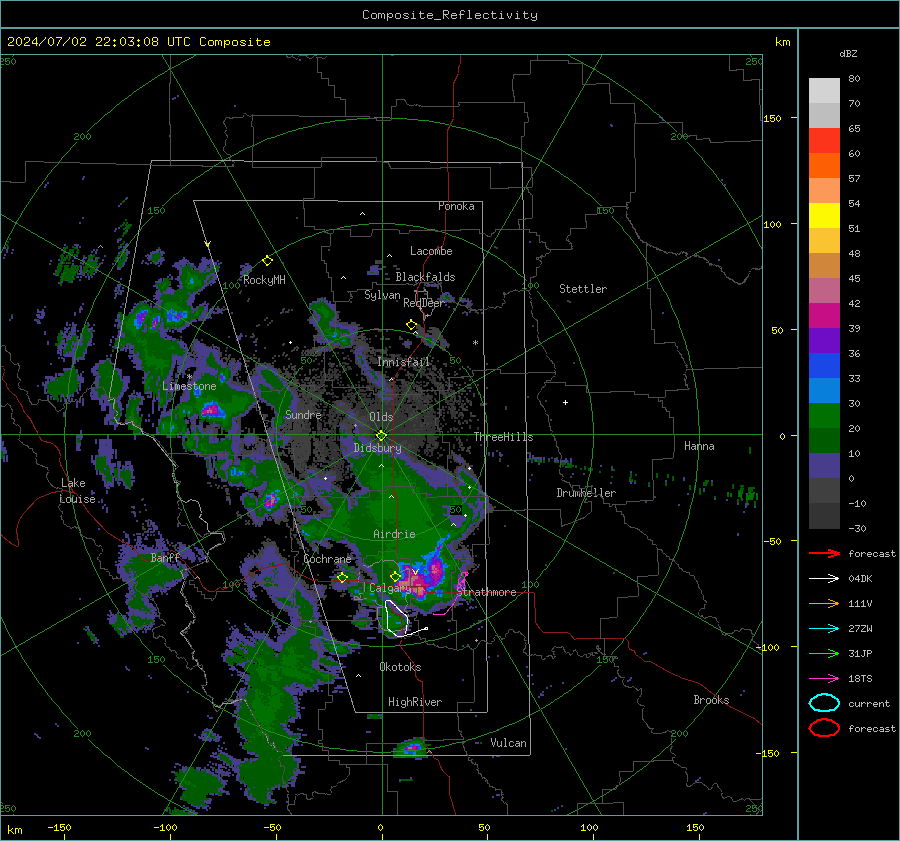900x841 pixels.
Task: Click the Calgary city label
Action: pos(390,588)
